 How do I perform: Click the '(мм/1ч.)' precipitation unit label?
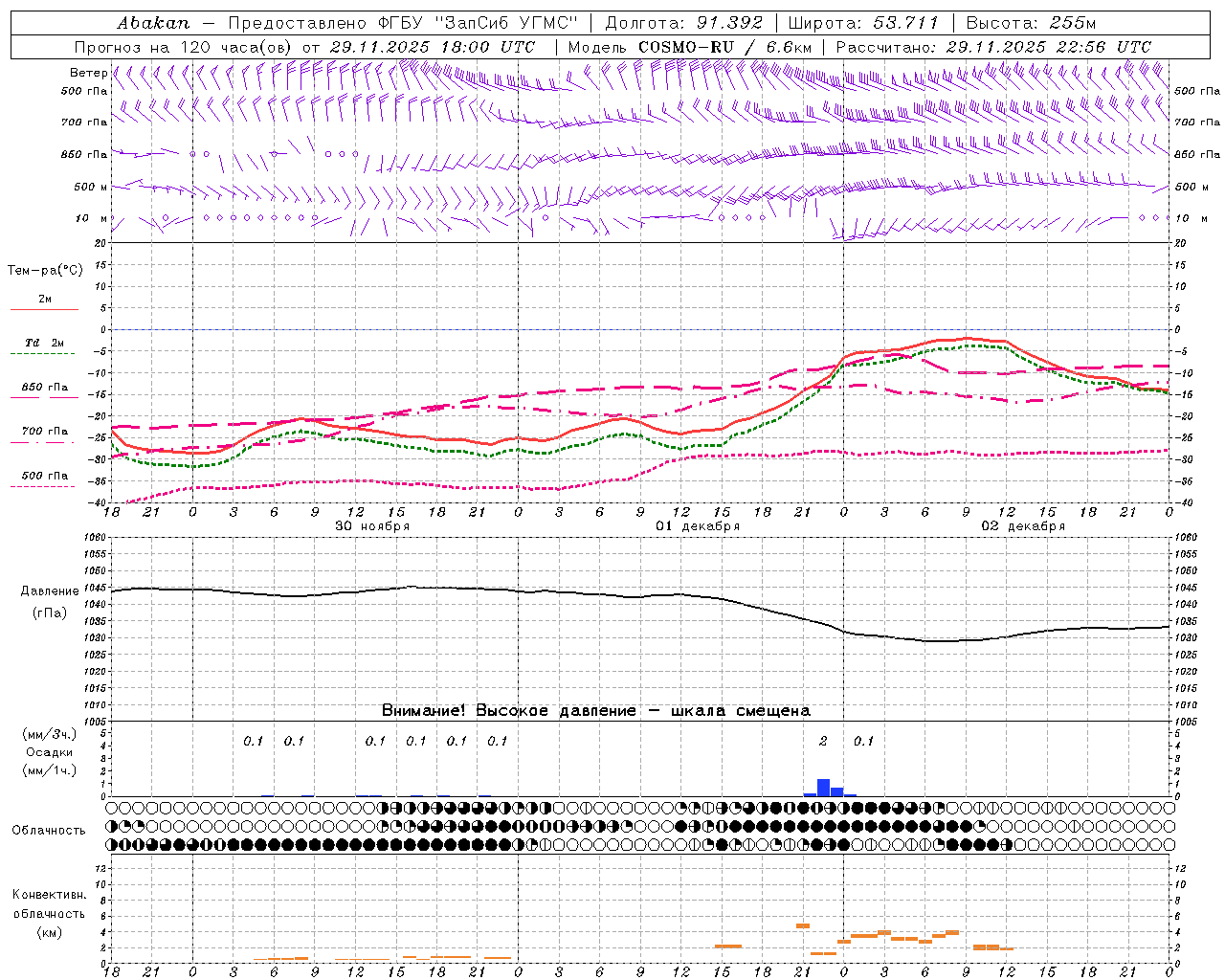point(50,770)
